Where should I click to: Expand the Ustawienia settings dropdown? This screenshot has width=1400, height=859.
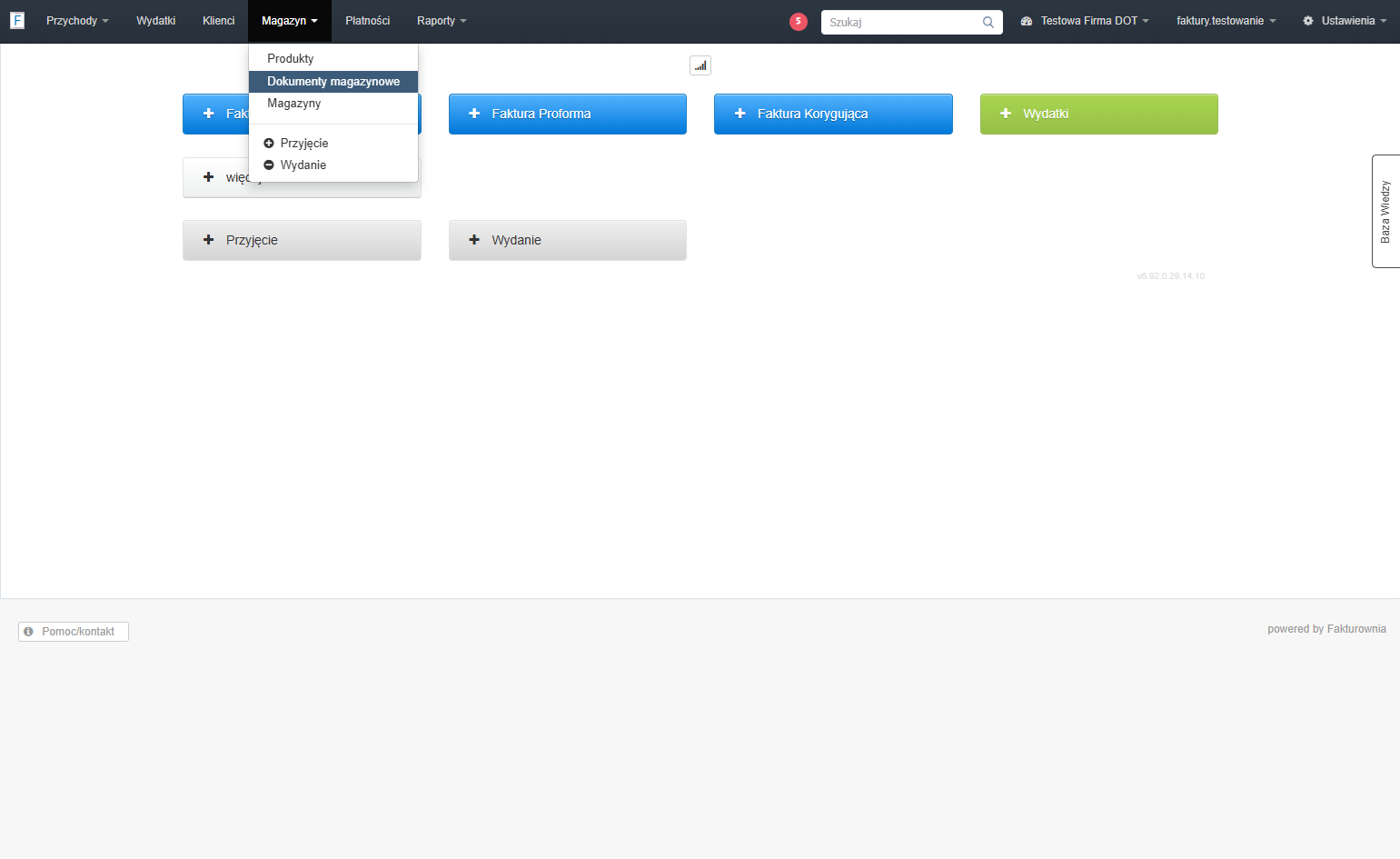coord(1345,21)
